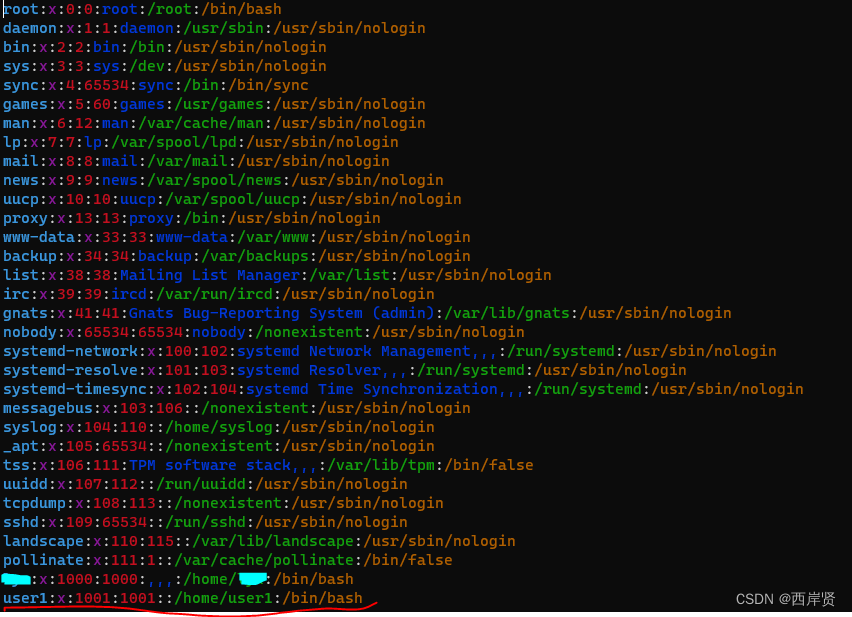Click the 'Mailing List Manager' text
The height and width of the screenshot is (617, 852).
click(210, 275)
